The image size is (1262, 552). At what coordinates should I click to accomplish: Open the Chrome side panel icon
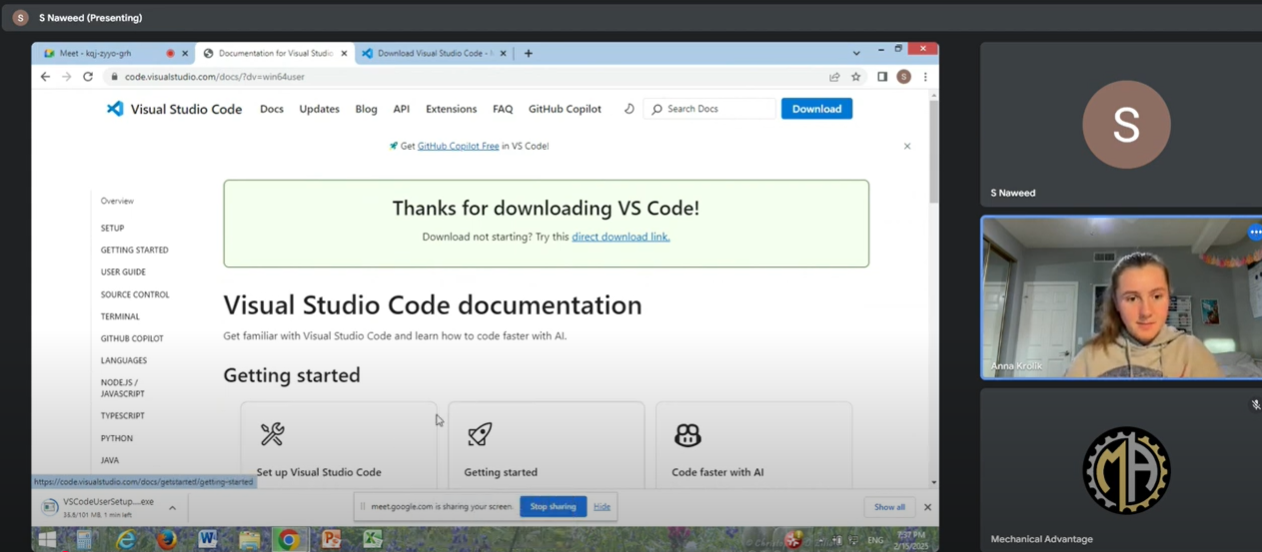882,77
